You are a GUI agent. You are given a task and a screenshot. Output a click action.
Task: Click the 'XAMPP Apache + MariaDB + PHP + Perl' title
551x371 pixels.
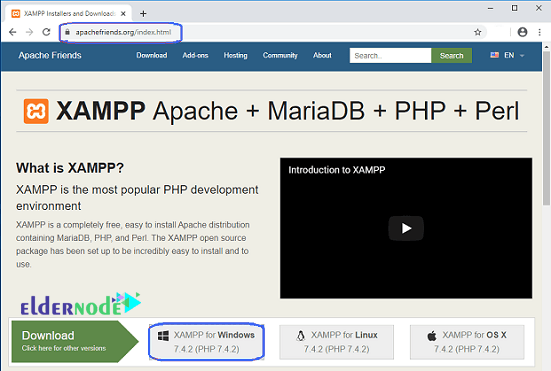(287, 111)
